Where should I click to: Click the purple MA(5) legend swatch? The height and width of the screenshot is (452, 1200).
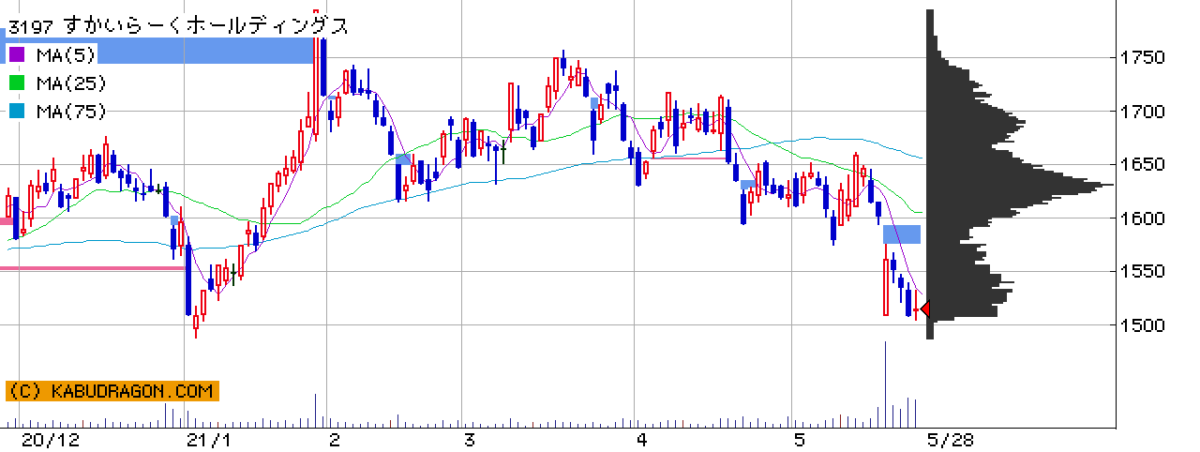[16, 55]
